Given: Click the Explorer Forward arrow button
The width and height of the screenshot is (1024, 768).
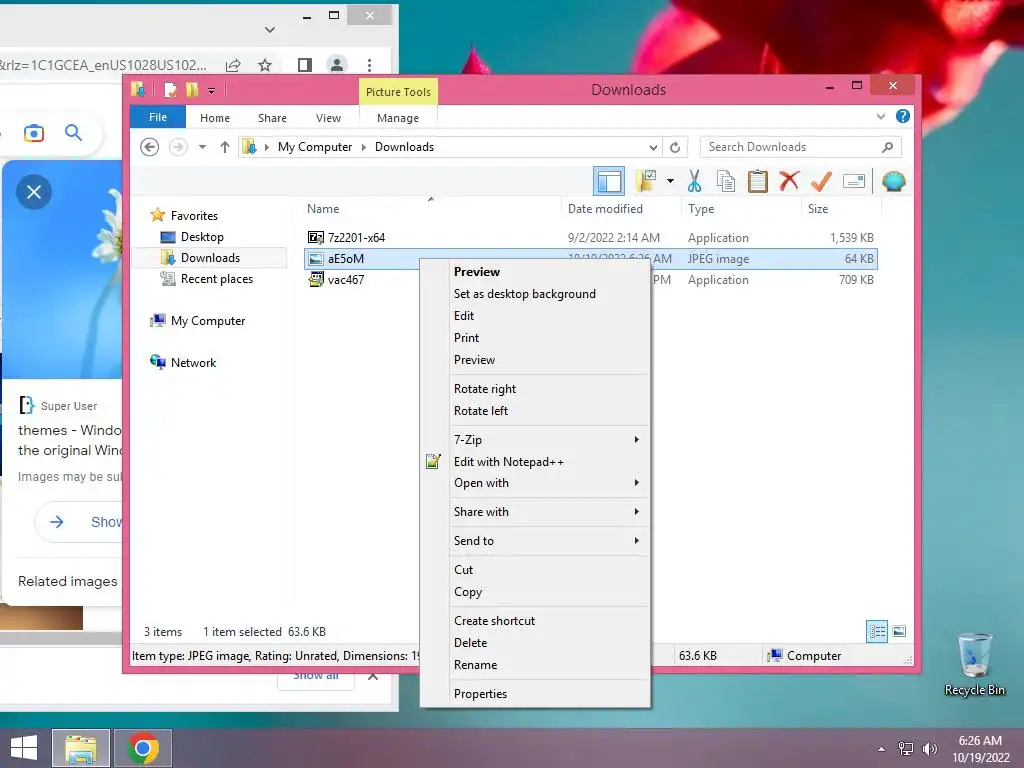Looking at the screenshot, I should click(x=178, y=147).
